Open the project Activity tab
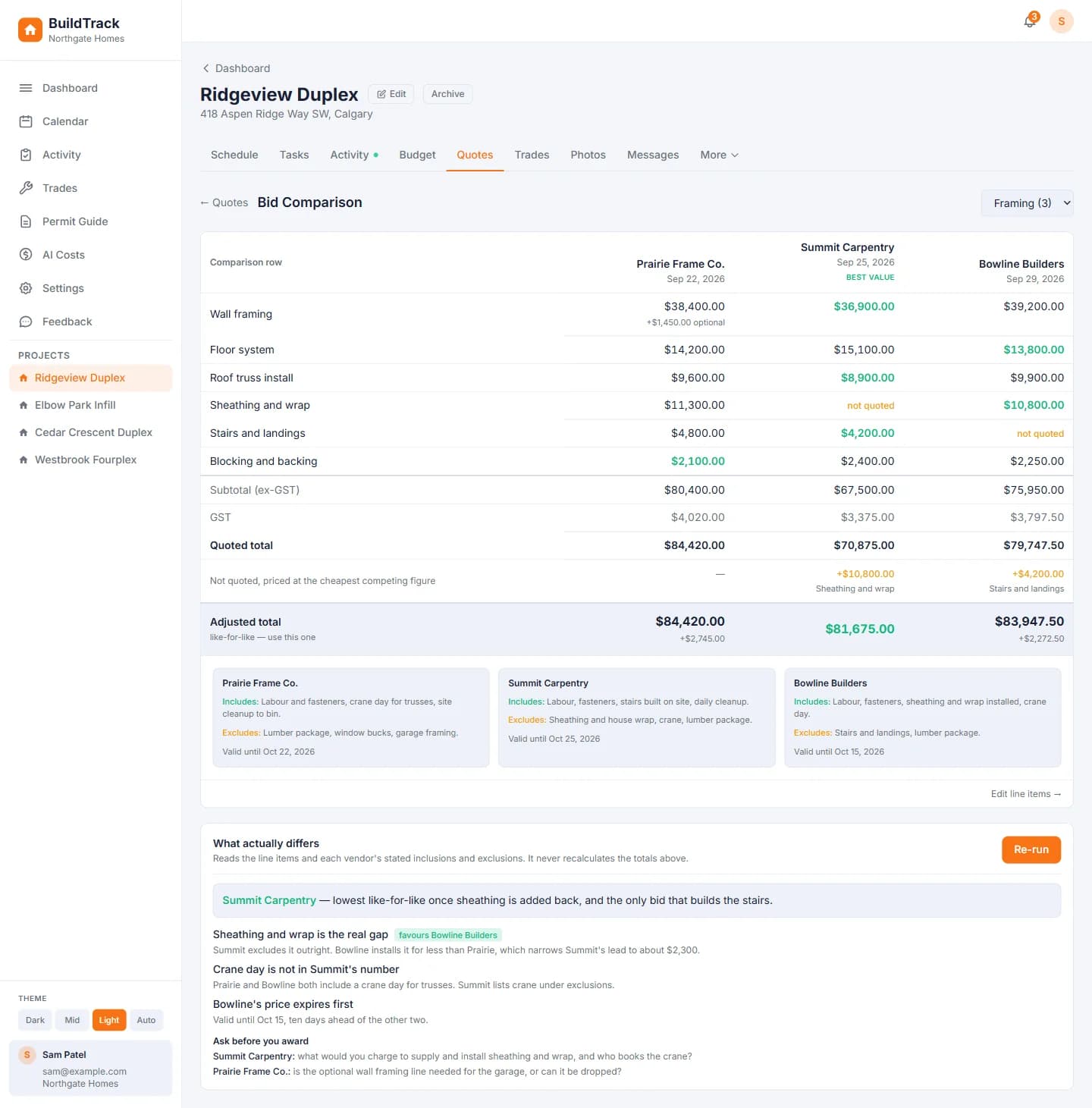Image resolution: width=1092 pixels, height=1108 pixels. 354,155
